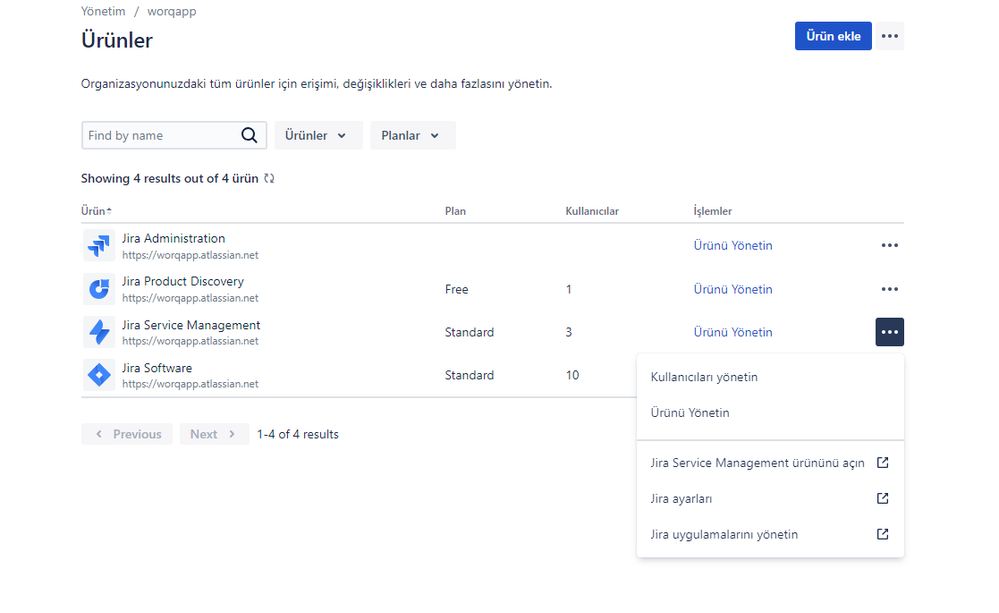Click the Plan column header
The image size is (999, 613).
tap(455, 211)
